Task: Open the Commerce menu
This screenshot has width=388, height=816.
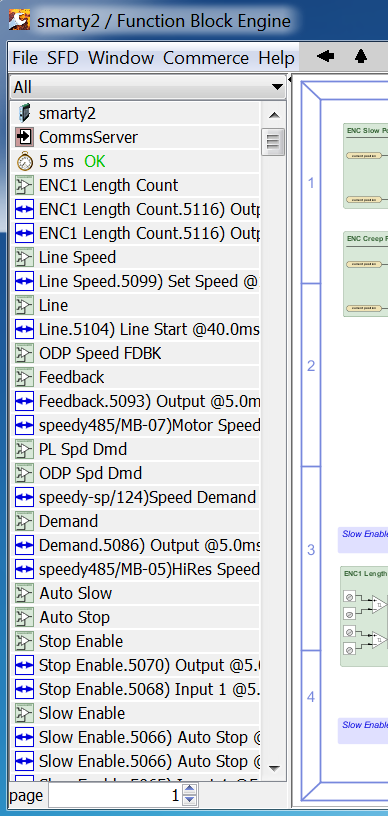Action: (x=206, y=58)
